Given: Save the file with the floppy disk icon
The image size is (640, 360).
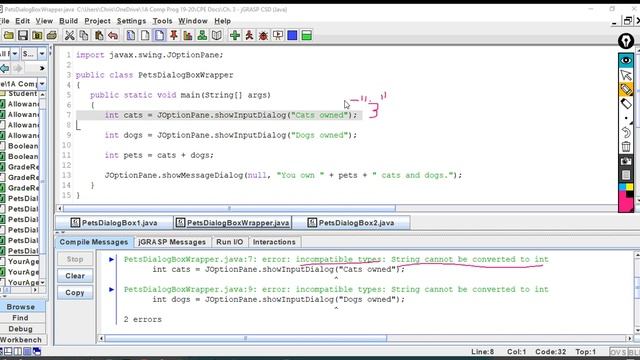Looking at the screenshot, I should click(23, 36).
